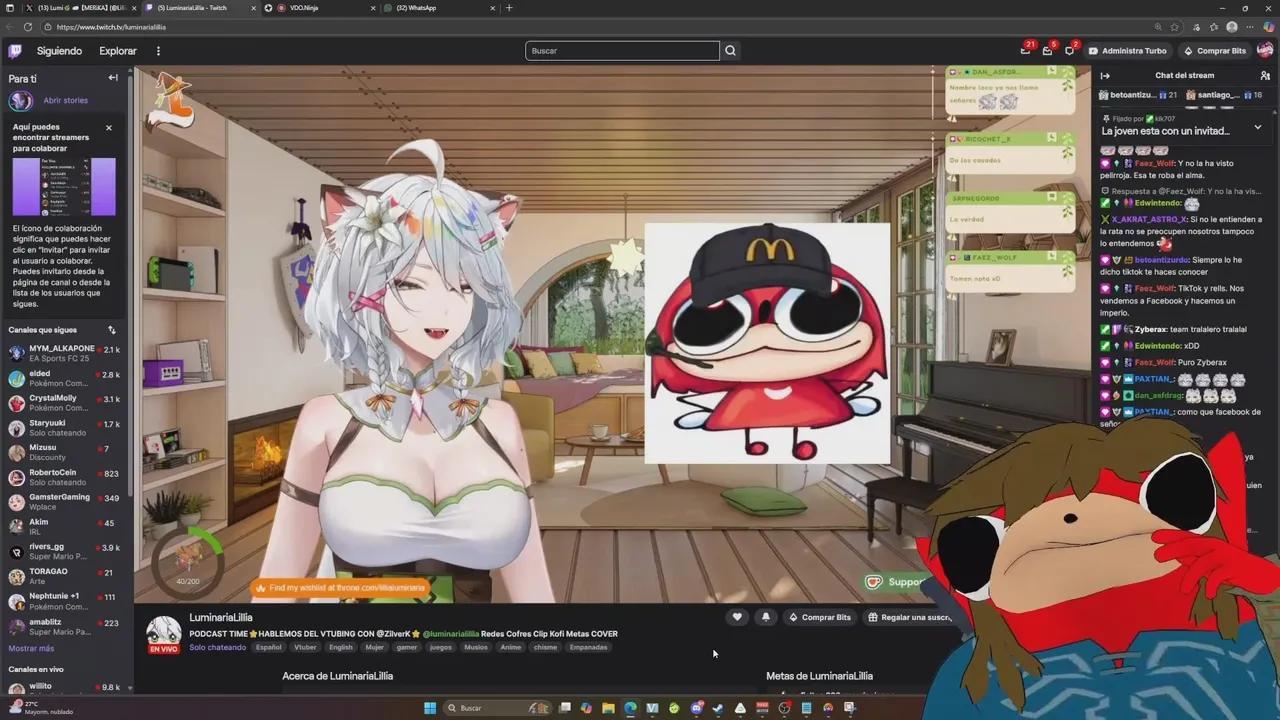Click the magnifier search button

click(731, 51)
